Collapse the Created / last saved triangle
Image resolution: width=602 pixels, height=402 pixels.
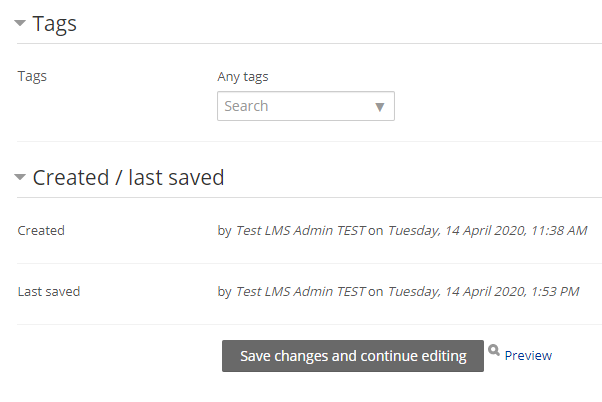click(20, 177)
